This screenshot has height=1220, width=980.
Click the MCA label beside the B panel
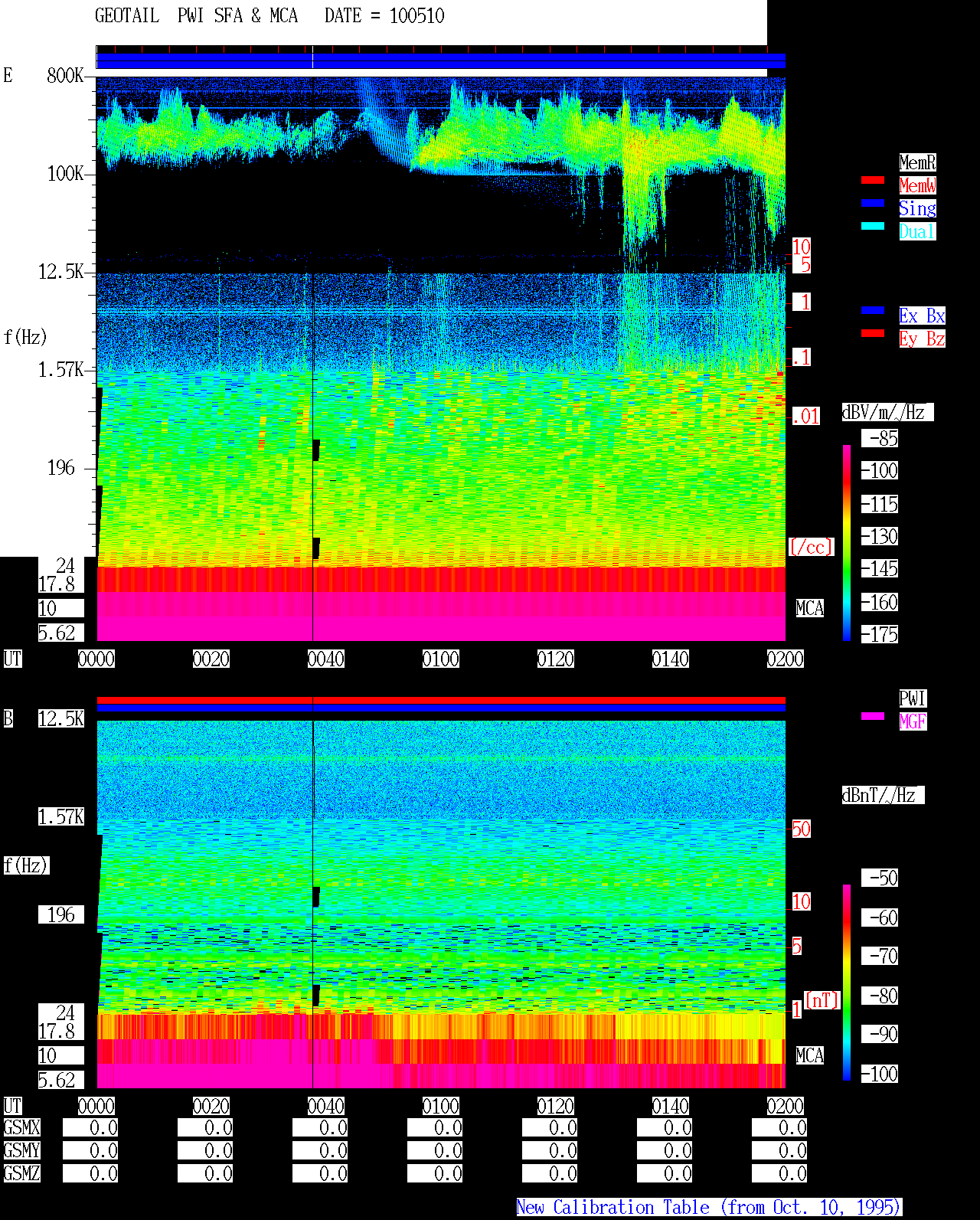[x=810, y=1055]
